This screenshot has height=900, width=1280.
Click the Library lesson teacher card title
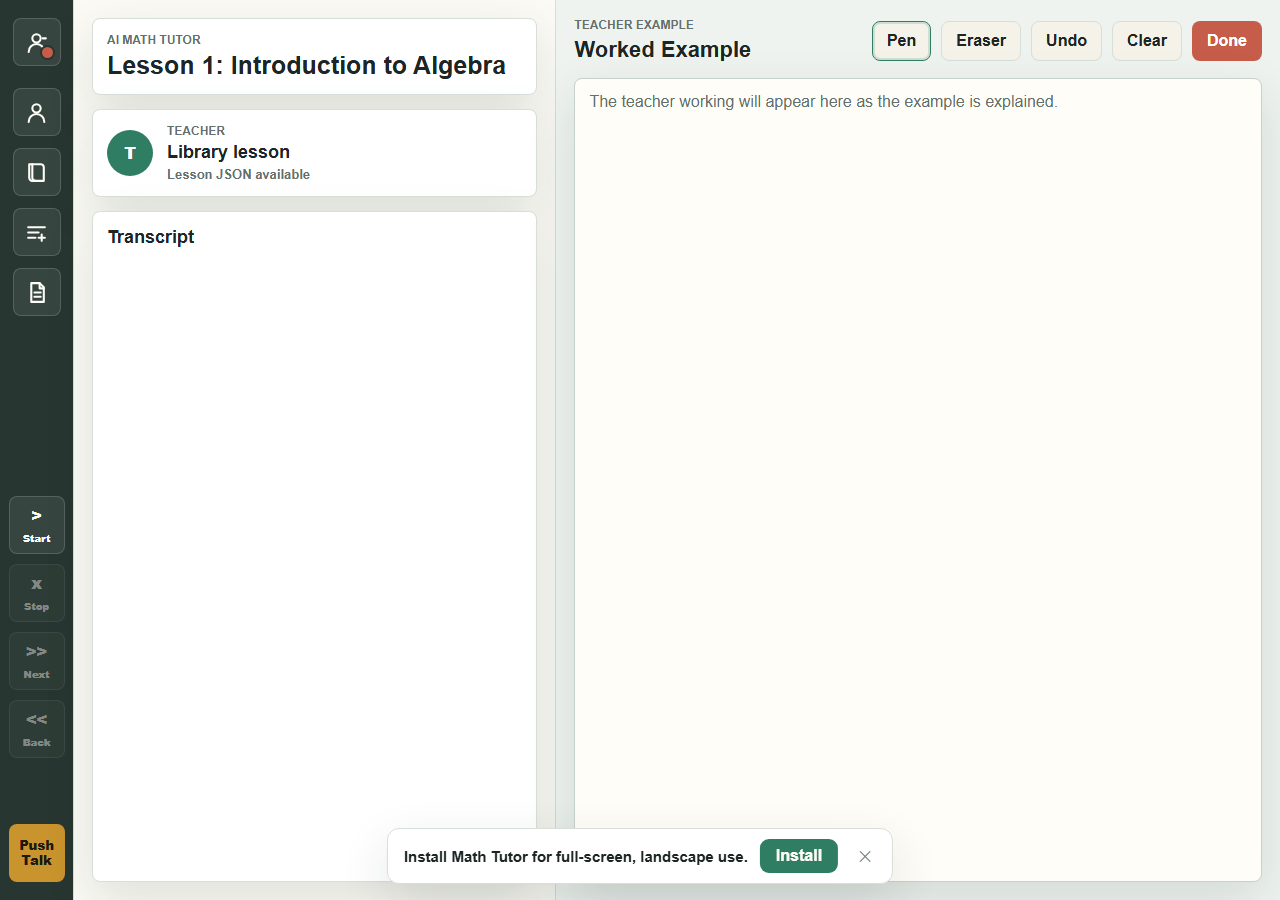(228, 152)
